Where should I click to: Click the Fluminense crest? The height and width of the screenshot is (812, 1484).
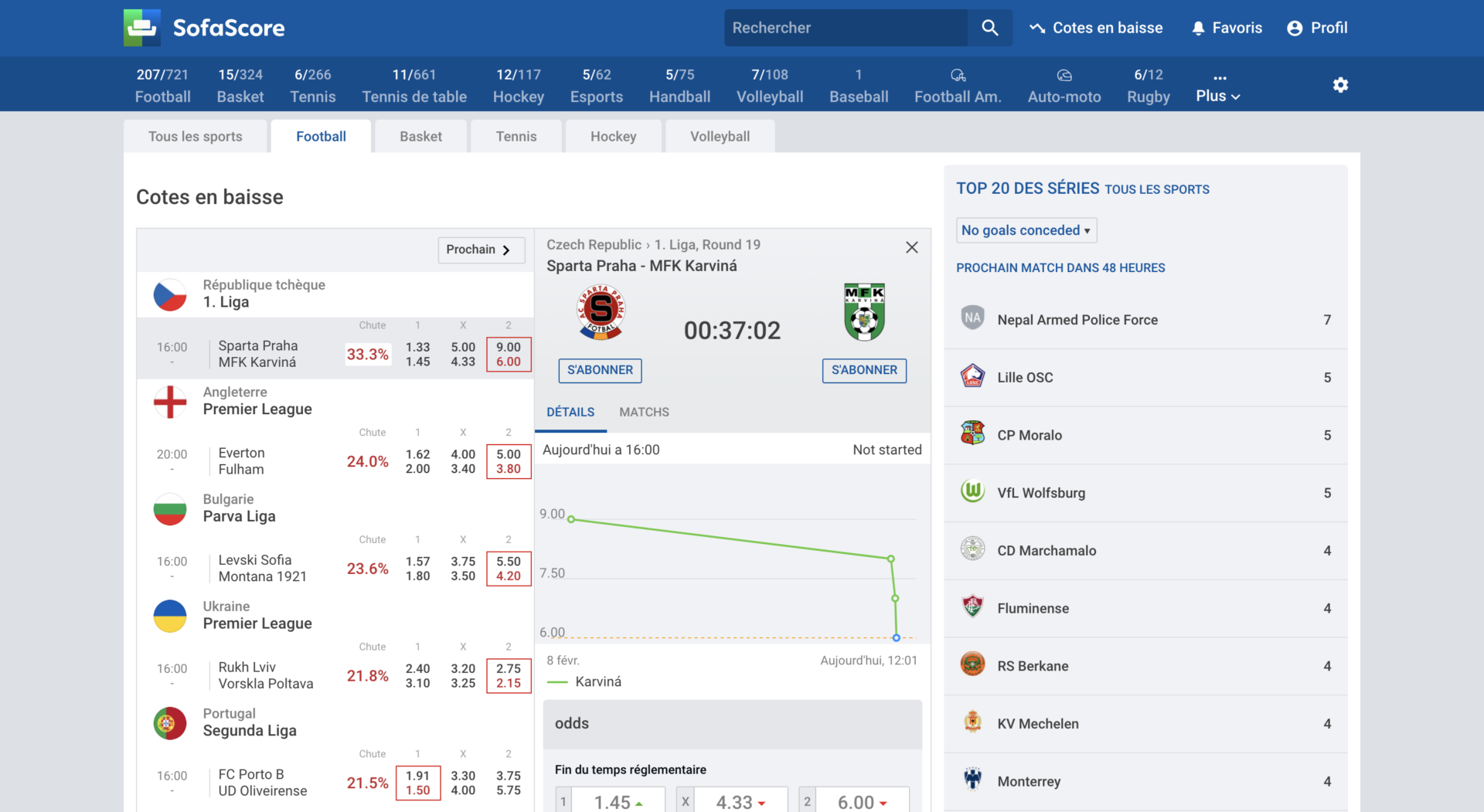pyautogui.click(x=972, y=606)
